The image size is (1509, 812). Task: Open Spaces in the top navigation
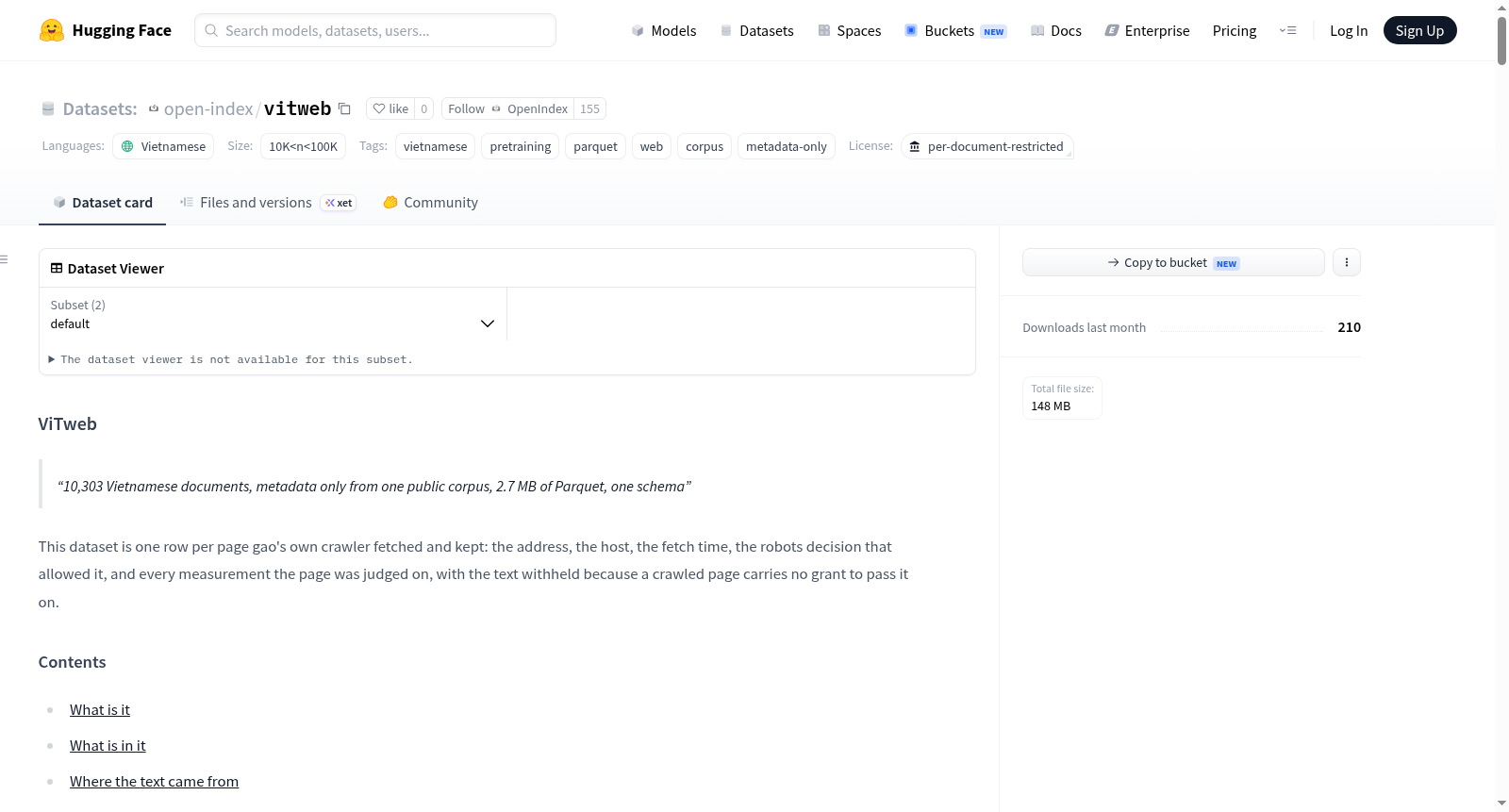pos(850,30)
